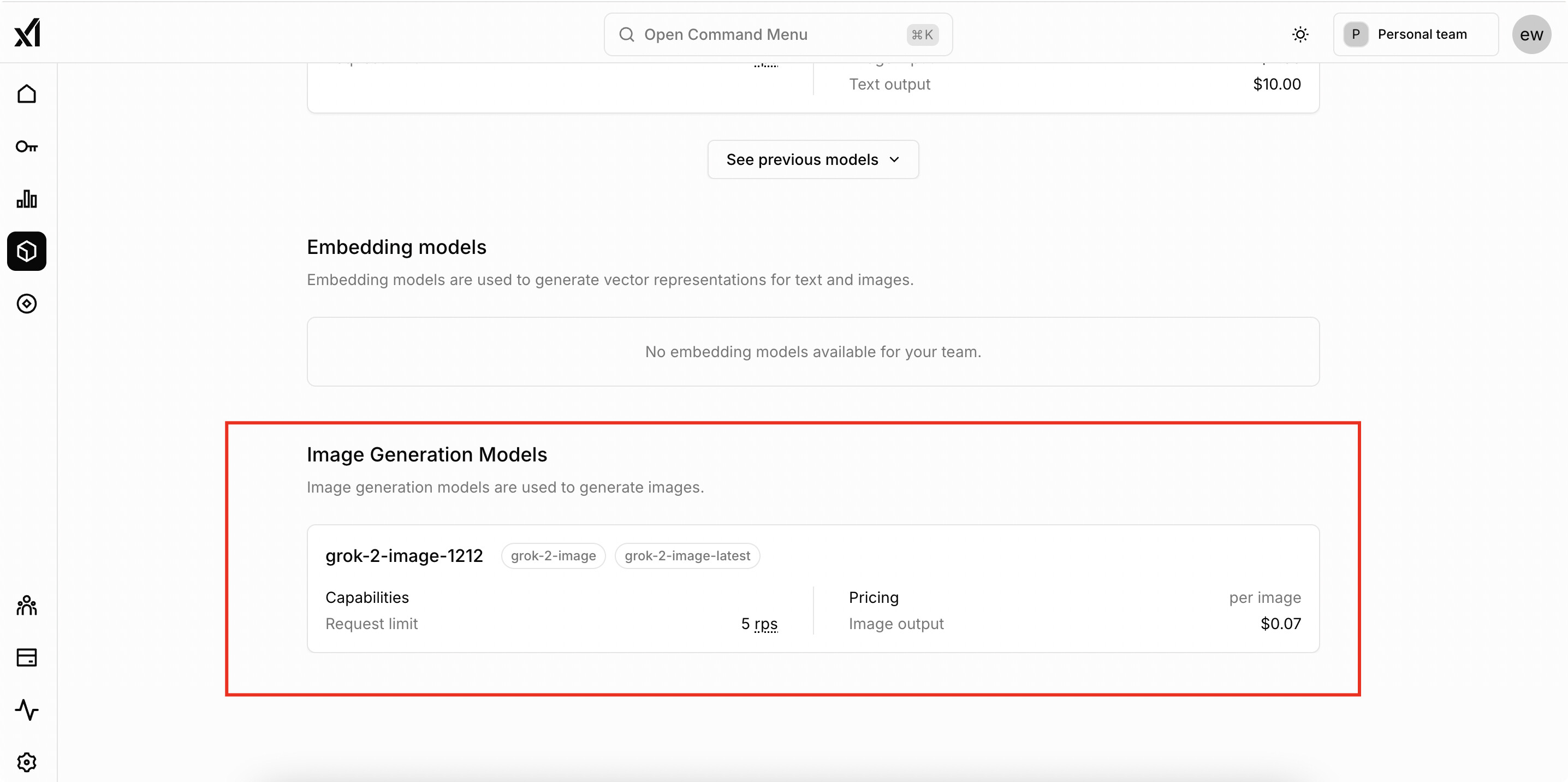Click the grok-2-image-latest alias tag
Viewport: 1568px width, 782px height.
coord(687,555)
